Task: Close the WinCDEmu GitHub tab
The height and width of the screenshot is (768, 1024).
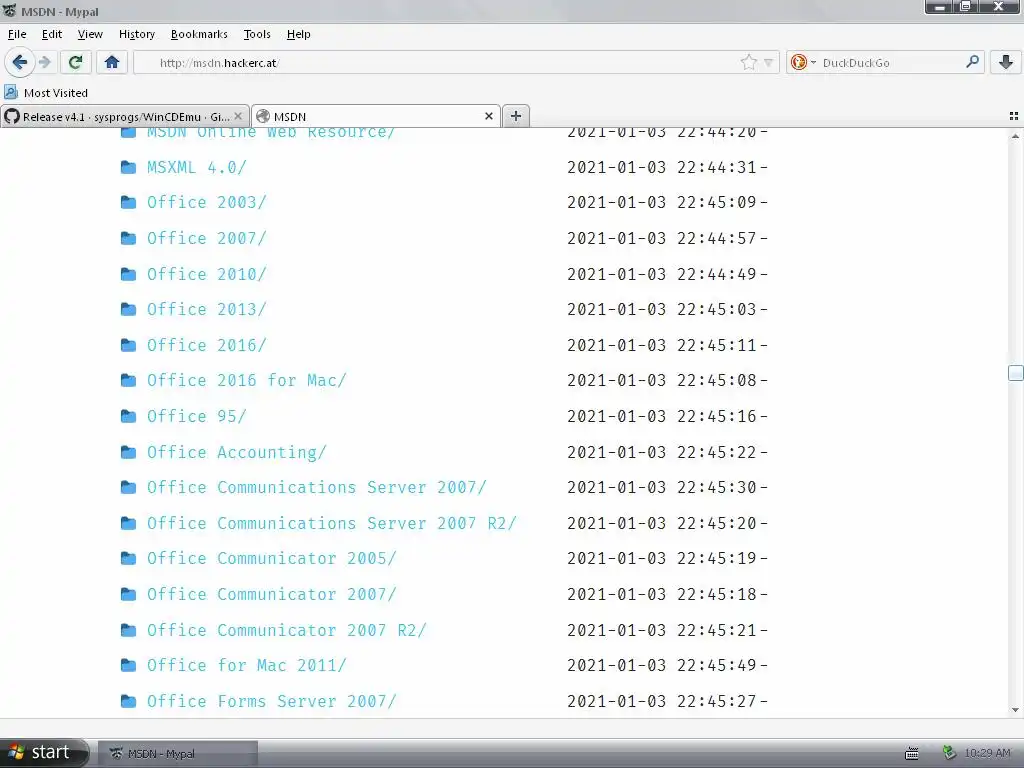Action: (x=238, y=116)
